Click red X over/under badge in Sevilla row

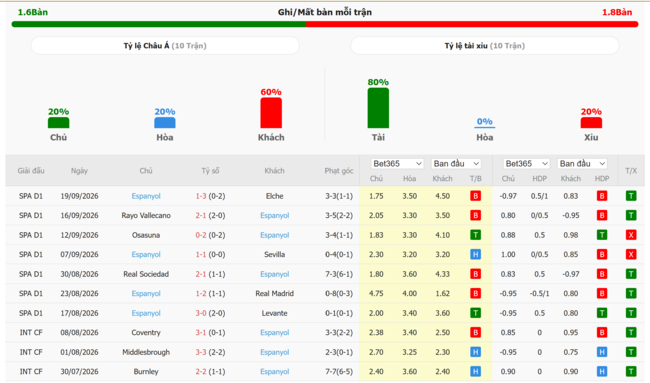(x=631, y=255)
